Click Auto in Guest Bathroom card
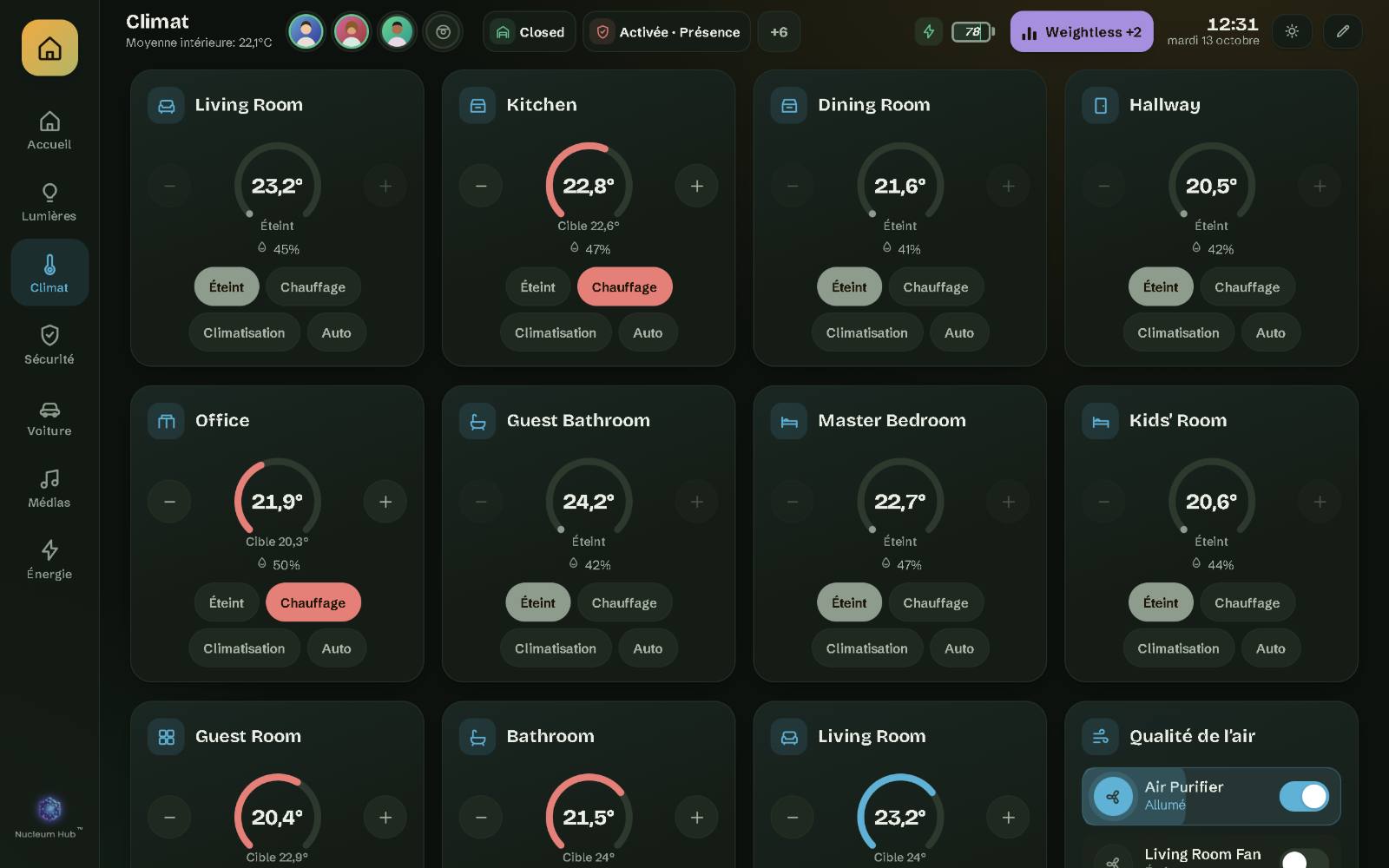This screenshot has width=1389, height=868. [x=648, y=648]
